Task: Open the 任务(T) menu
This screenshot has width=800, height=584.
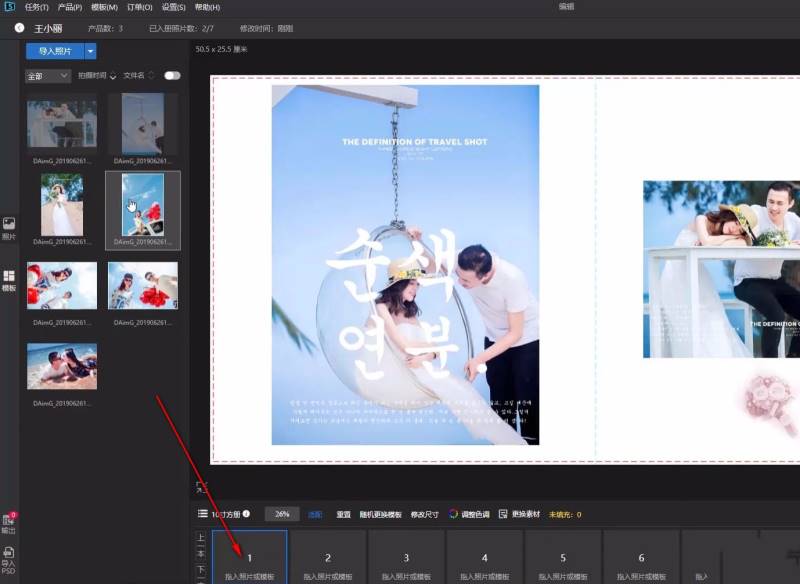Action: point(36,7)
